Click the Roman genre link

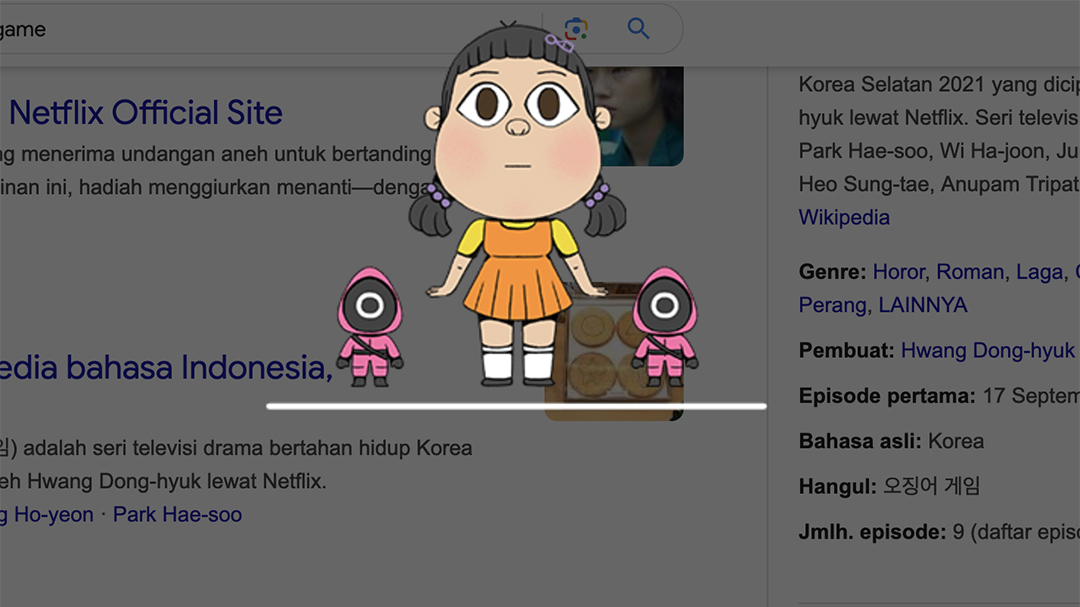coord(970,271)
